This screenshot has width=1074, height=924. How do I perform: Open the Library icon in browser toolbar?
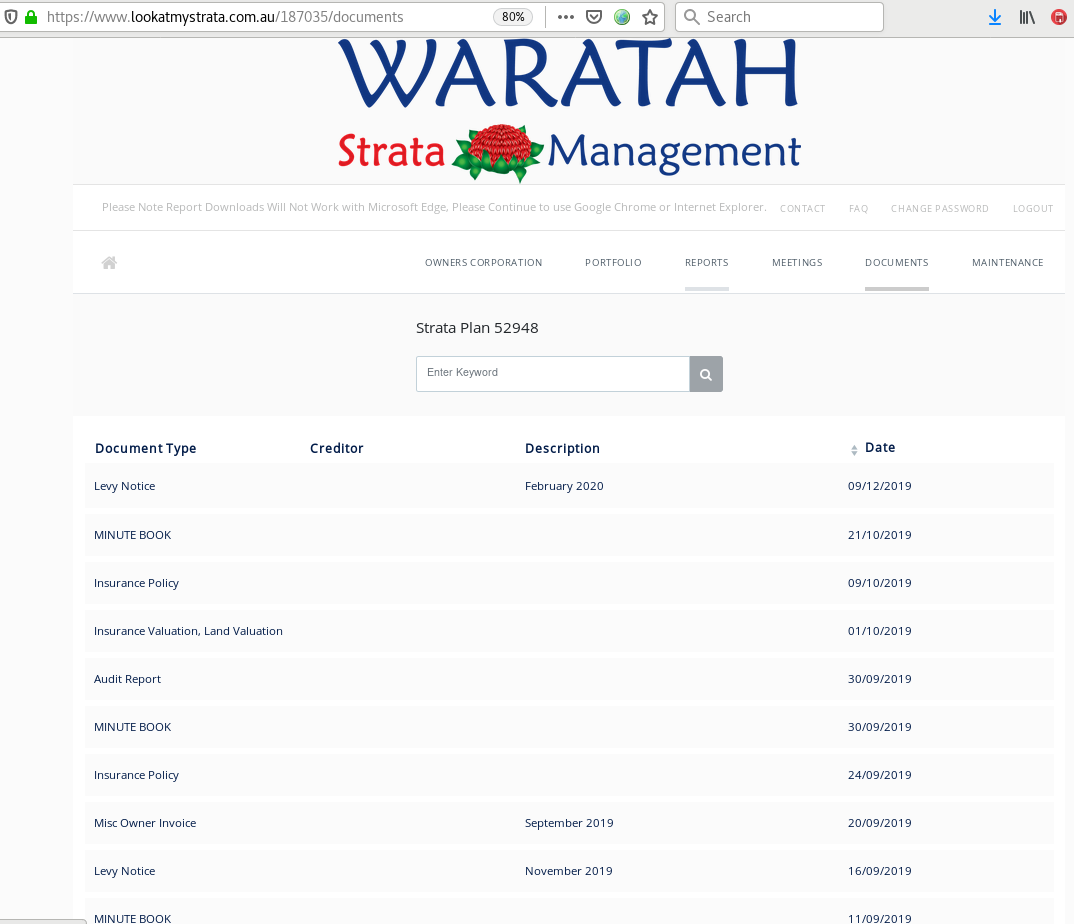click(1027, 17)
